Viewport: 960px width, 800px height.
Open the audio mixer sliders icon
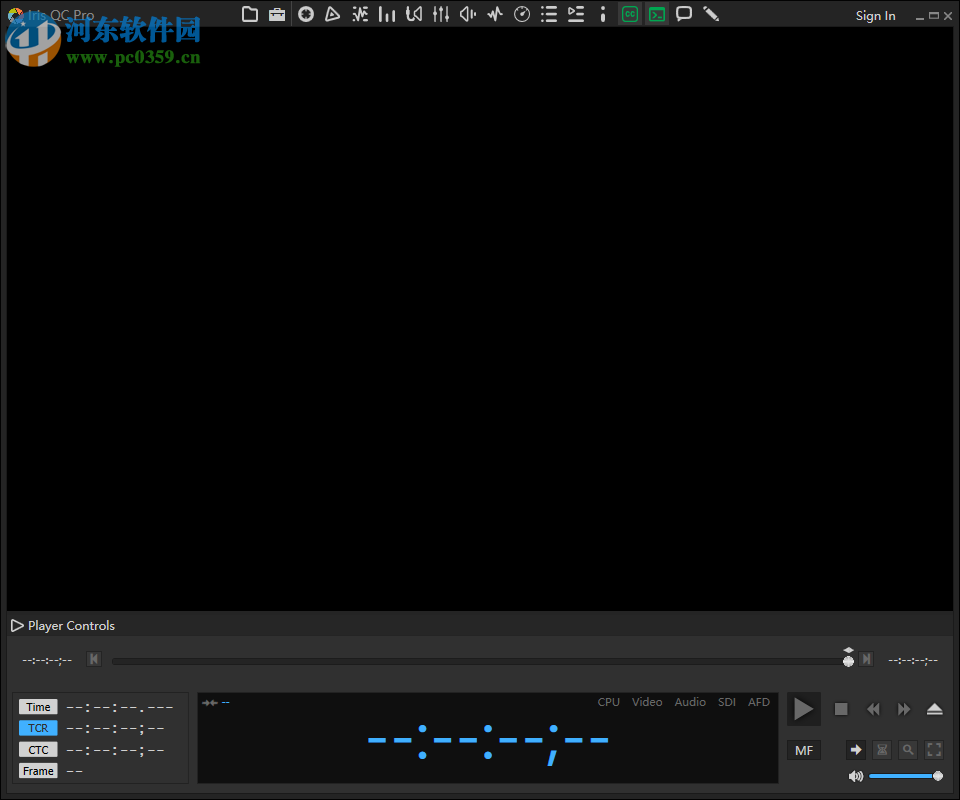pyautogui.click(x=441, y=14)
